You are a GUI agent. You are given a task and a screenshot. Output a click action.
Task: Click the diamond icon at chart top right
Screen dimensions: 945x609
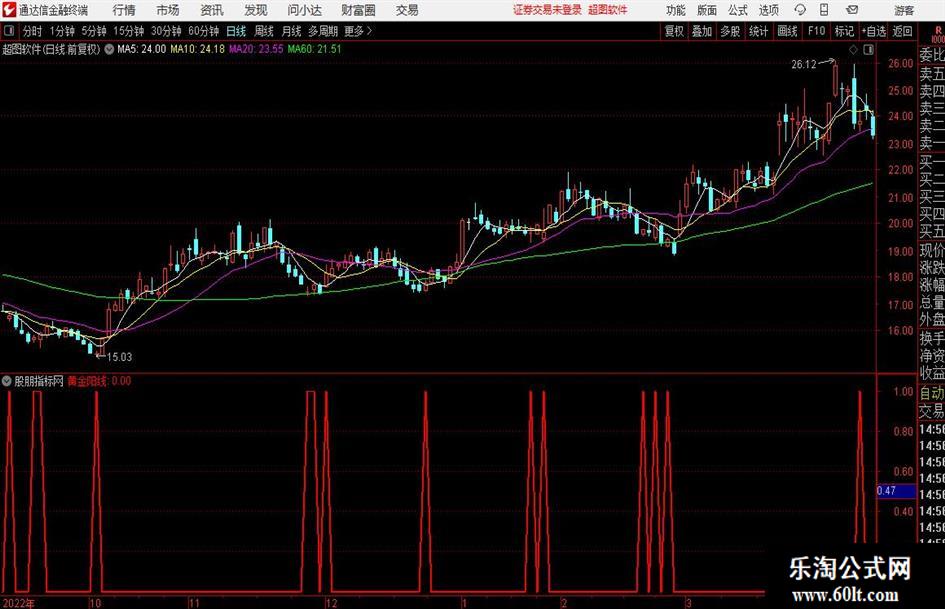coord(853,50)
